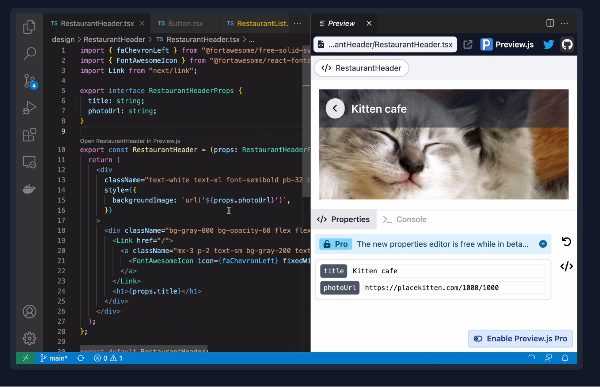Click the feedback icon in status bar
Image resolution: width=600 pixels, height=387 pixels.
[548, 358]
